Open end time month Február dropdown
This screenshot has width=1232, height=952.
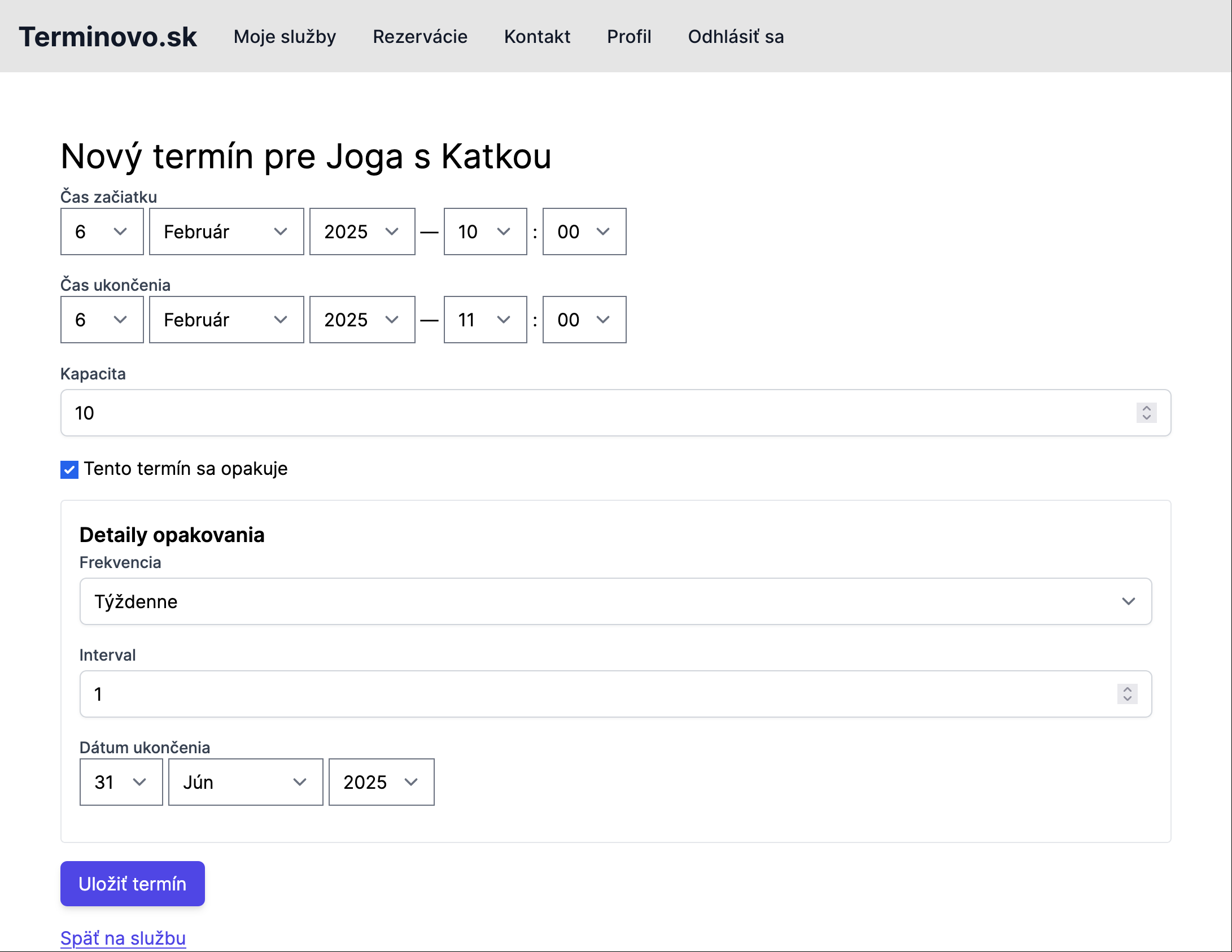226,320
